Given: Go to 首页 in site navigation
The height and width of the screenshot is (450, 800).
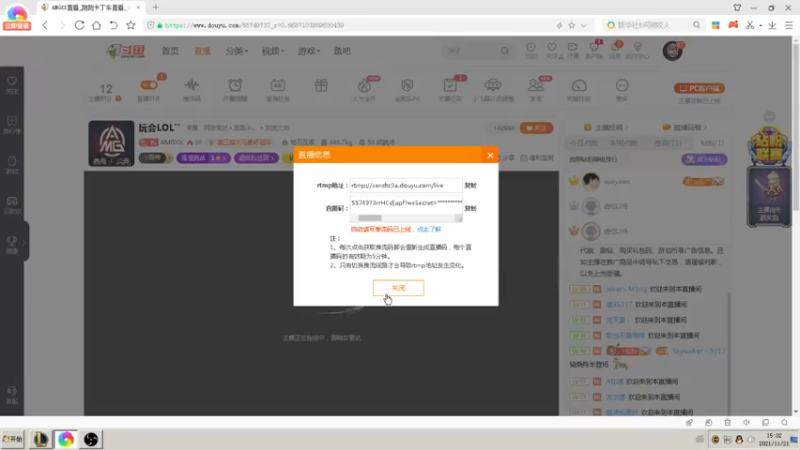Looking at the screenshot, I should coord(170,51).
